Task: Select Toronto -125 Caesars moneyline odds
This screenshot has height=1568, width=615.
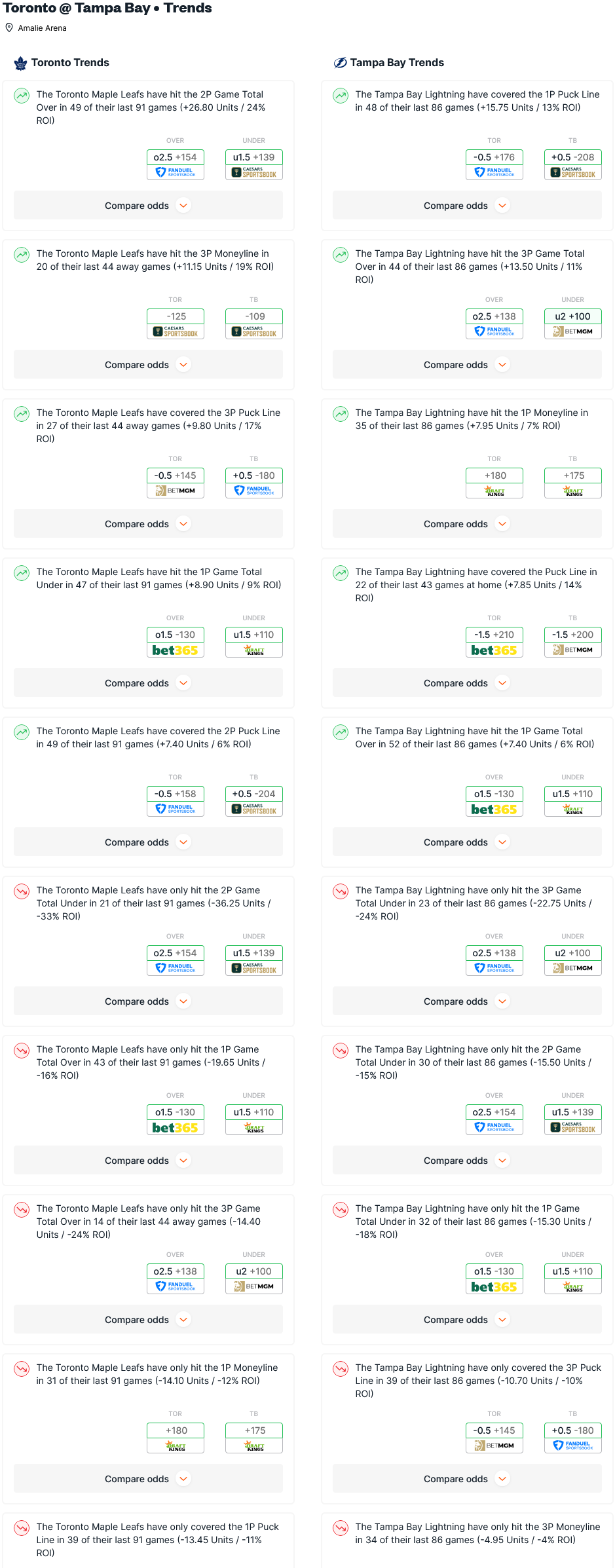Action: point(176,324)
